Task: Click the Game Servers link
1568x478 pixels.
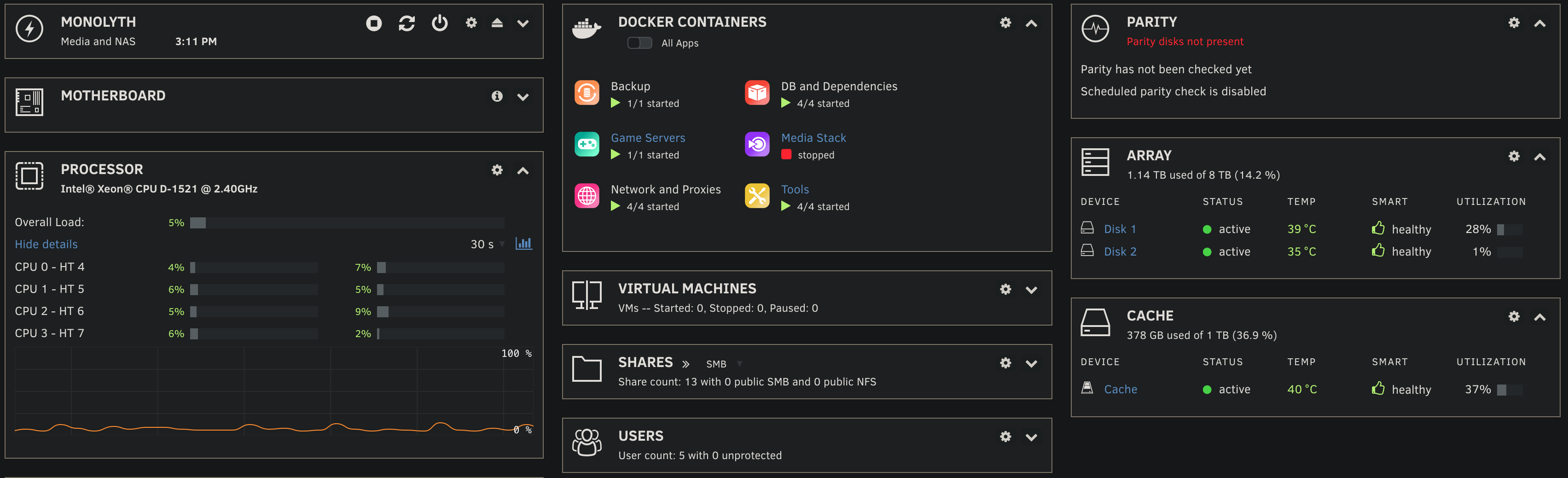Action: [648, 138]
